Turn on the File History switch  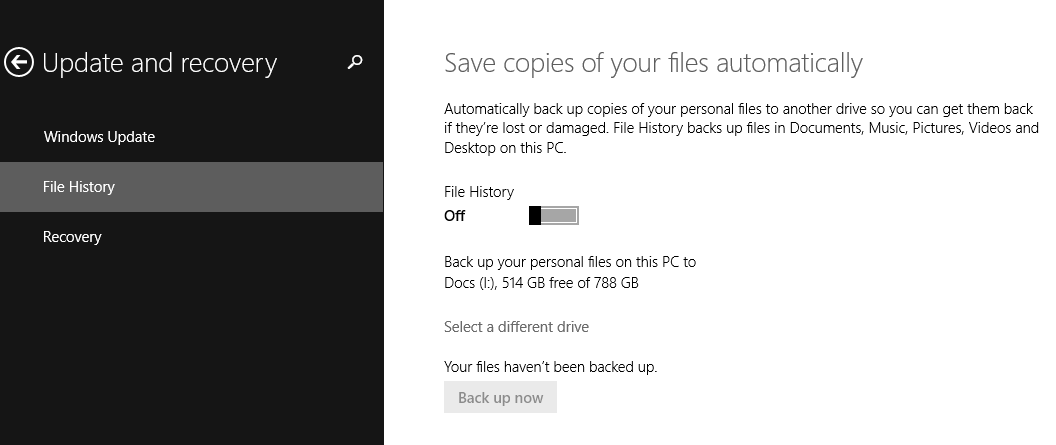point(554,216)
